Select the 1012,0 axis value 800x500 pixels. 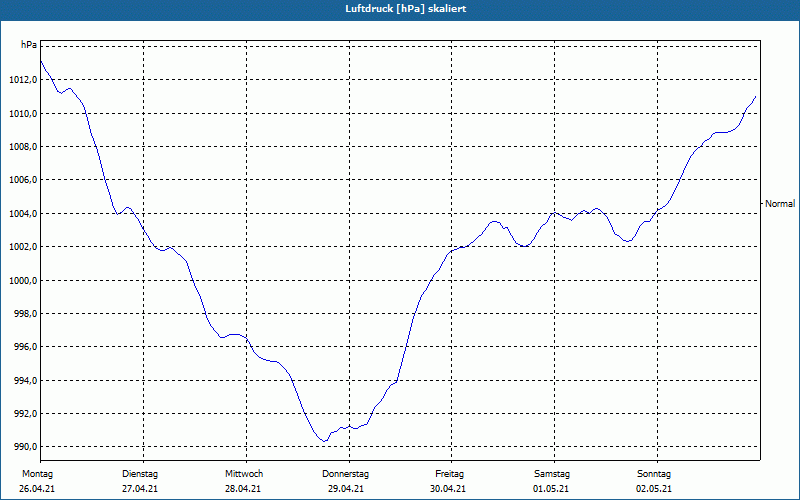tap(23, 80)
